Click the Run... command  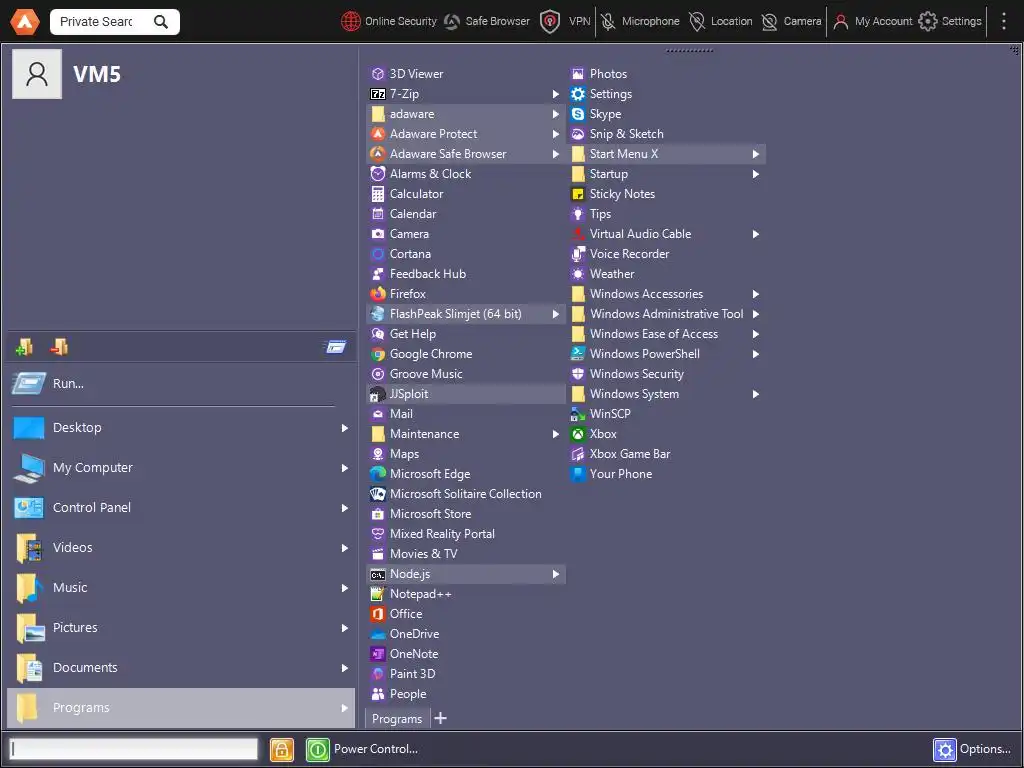click(x=181, y=384)
